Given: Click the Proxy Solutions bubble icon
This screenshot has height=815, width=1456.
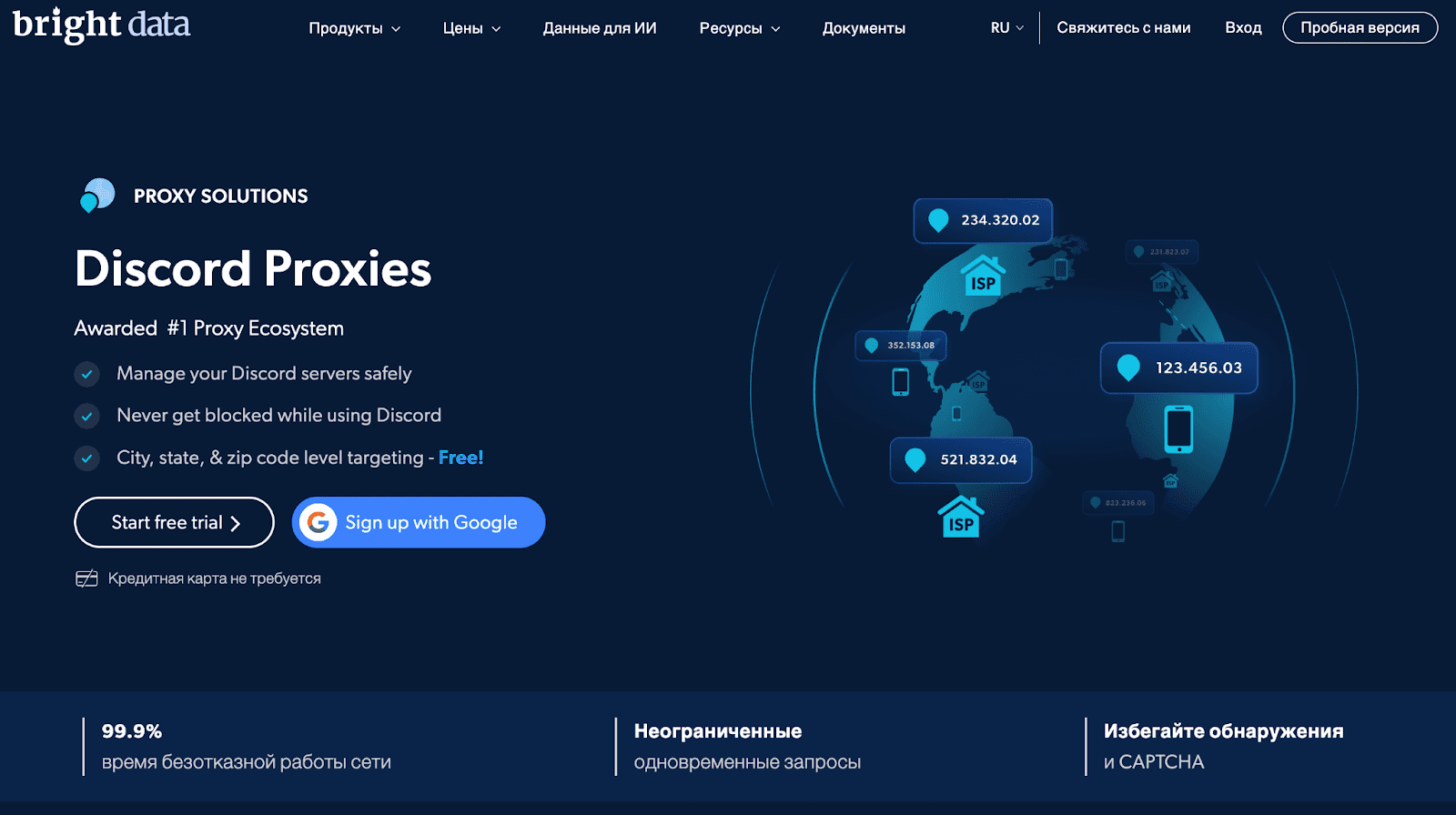Looking at the screenshot, I should point(97,195).
